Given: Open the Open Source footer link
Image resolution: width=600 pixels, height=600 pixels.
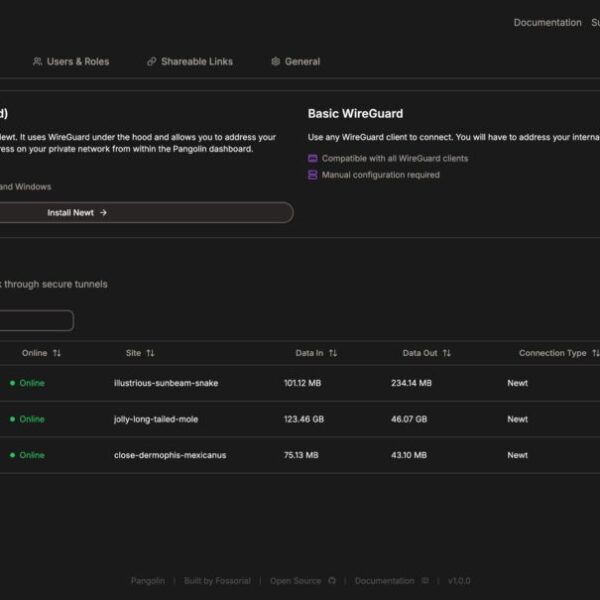Looking at the screenshot, I should tap(295, 581).
